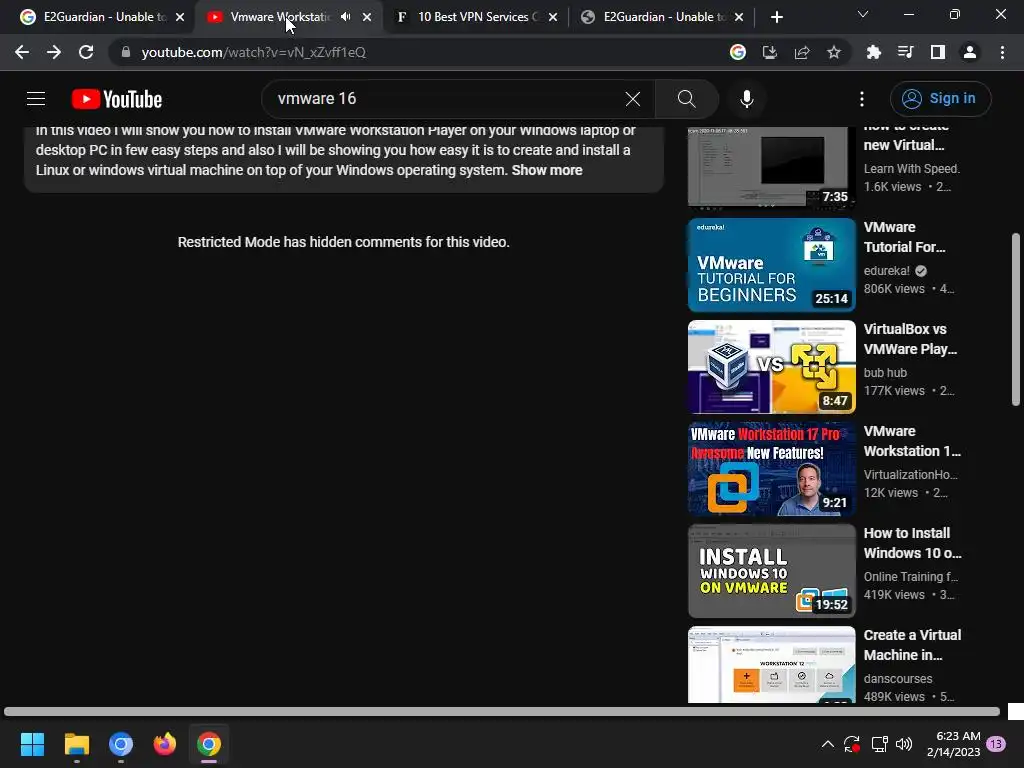The width and height of the screenshot is (1024, 768).
Task: Visit the edureka! channel
Action: pos(886,270)
